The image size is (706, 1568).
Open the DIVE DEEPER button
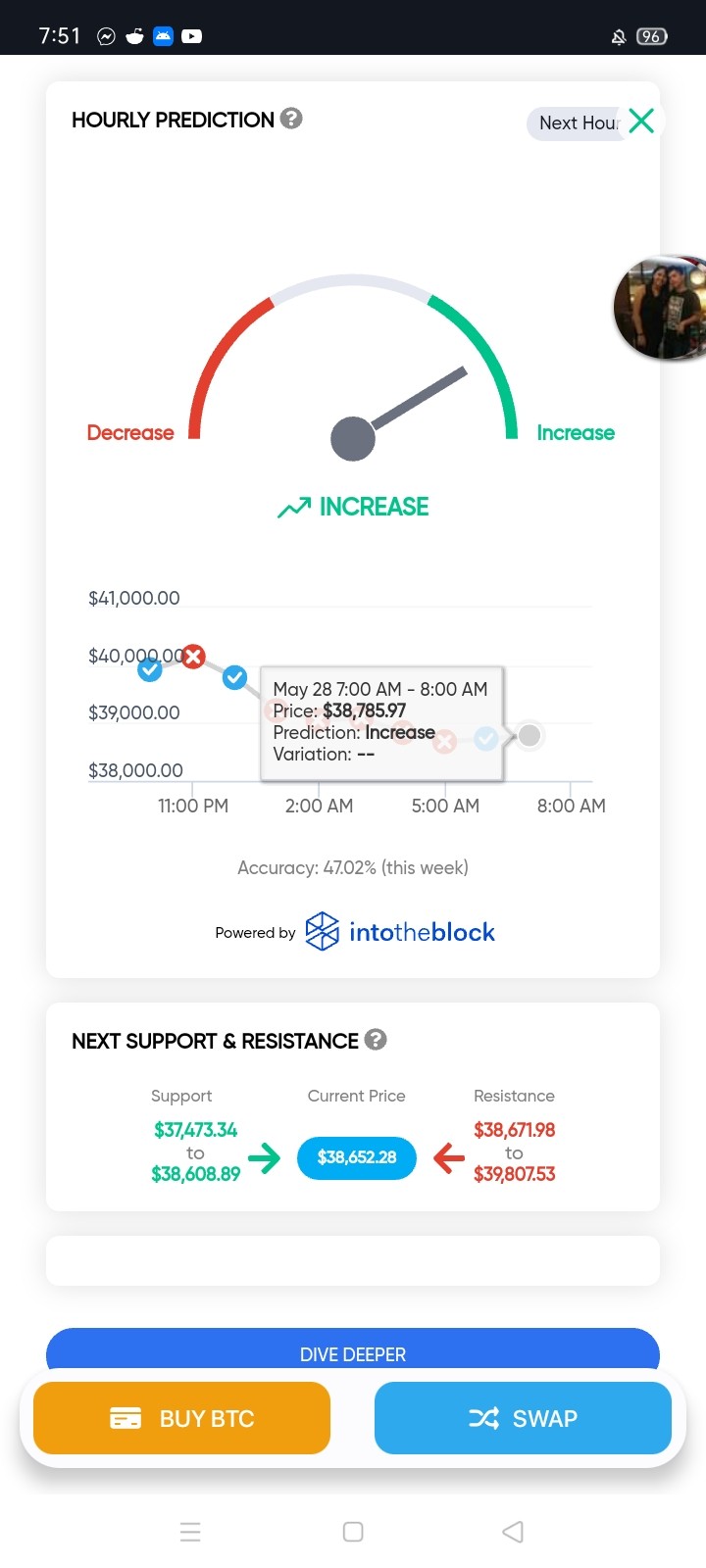tap(353, 1353)
